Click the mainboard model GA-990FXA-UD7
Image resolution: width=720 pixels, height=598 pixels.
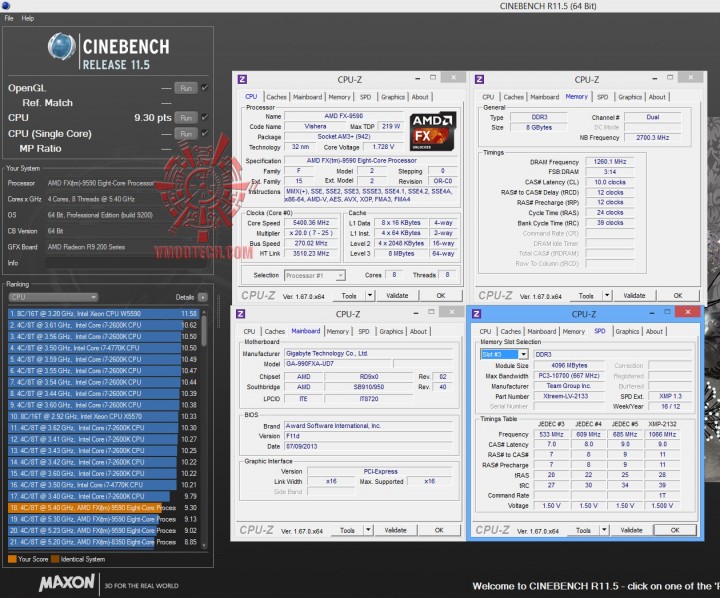click(x=338, y=364)
